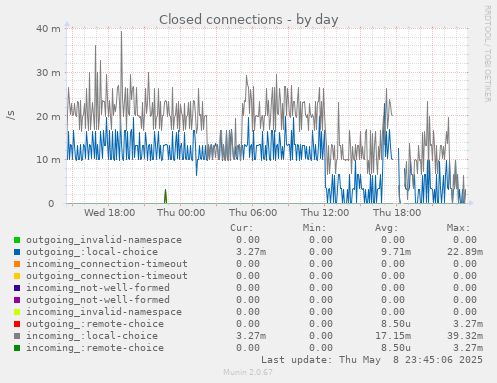Select the incoming_:local-choice legend label
Screen dimensions: 497x383
click(x=92, y=336)
